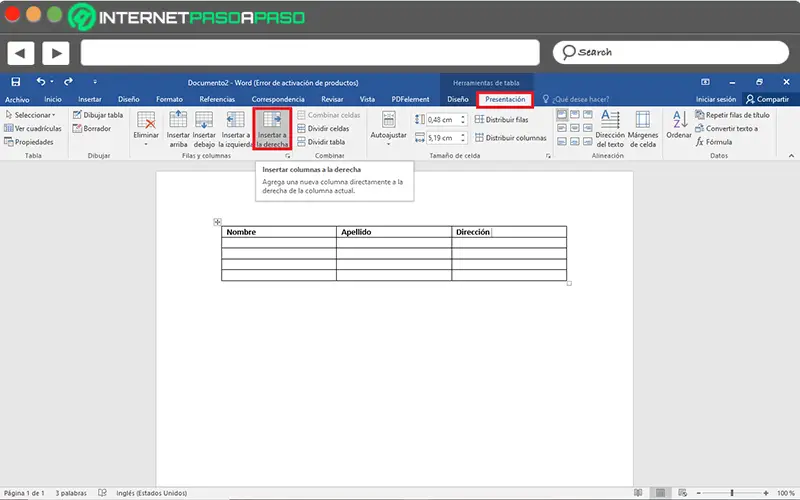The height and width of the screenshot is (500, 800).
Task: Select align bottom center icon
Action: tap(574, 142)
